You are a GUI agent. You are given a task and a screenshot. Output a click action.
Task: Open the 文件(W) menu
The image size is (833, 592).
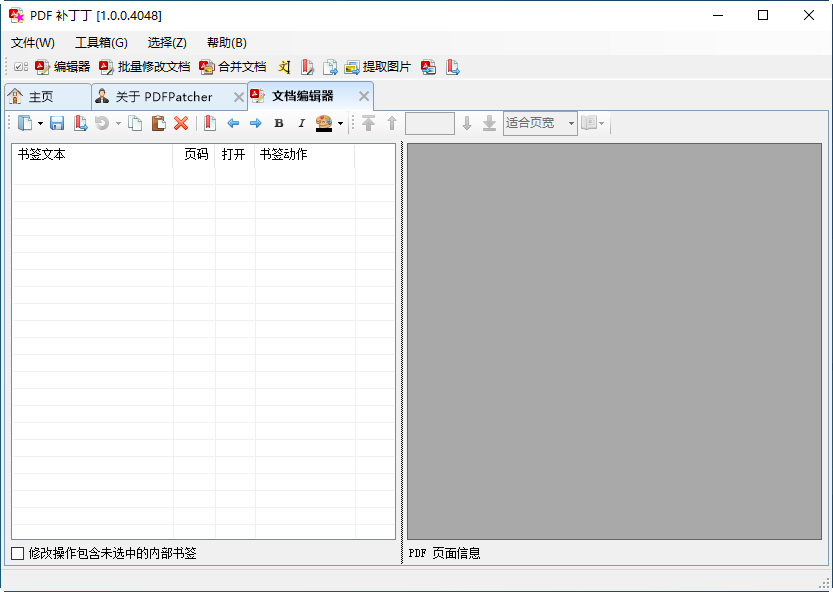point(33,43)
